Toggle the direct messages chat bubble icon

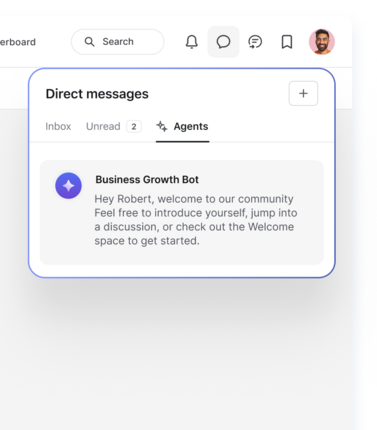[223, 42]
